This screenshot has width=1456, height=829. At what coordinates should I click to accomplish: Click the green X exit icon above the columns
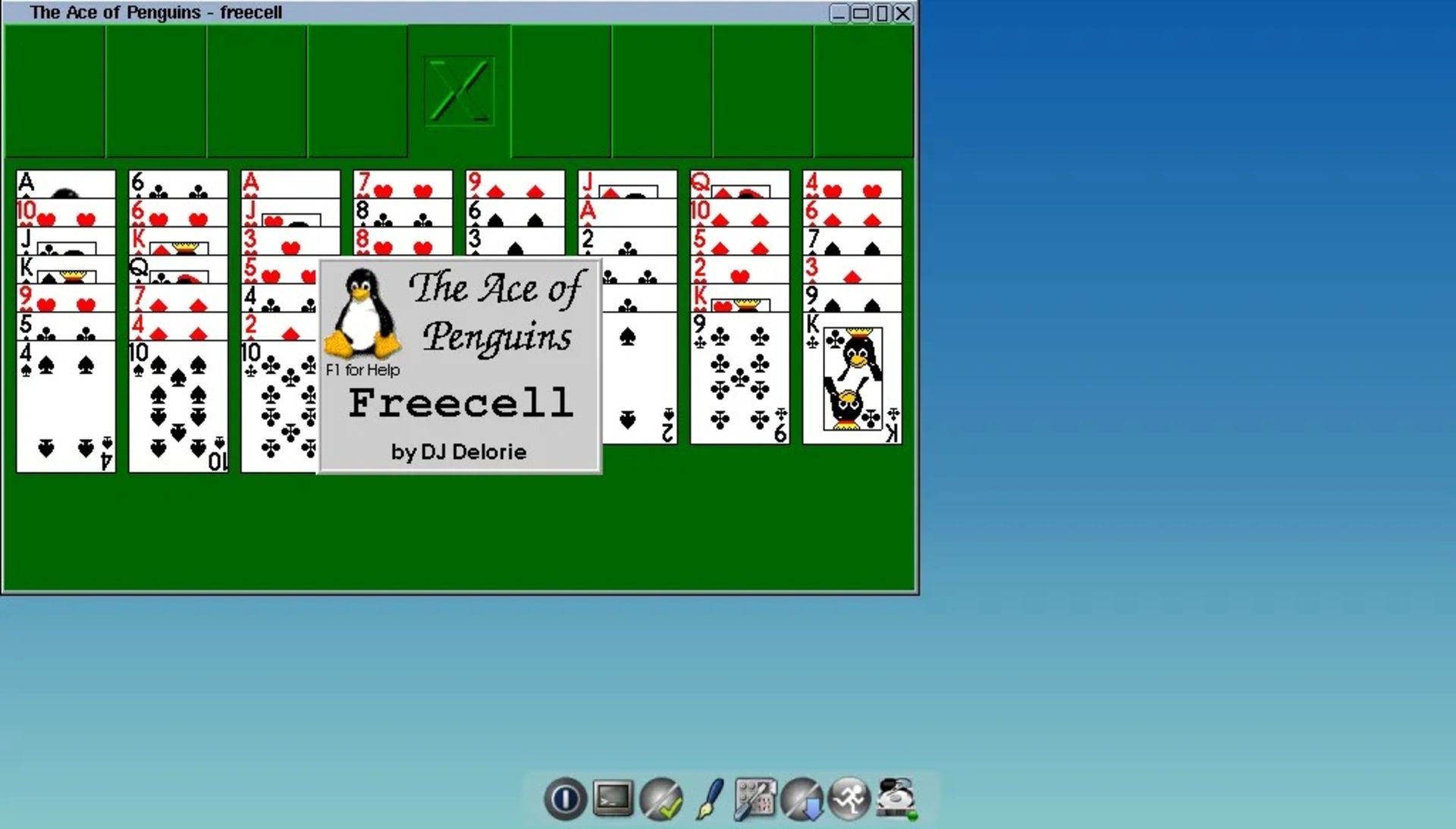pyautogui.click(x=459, y=89)
